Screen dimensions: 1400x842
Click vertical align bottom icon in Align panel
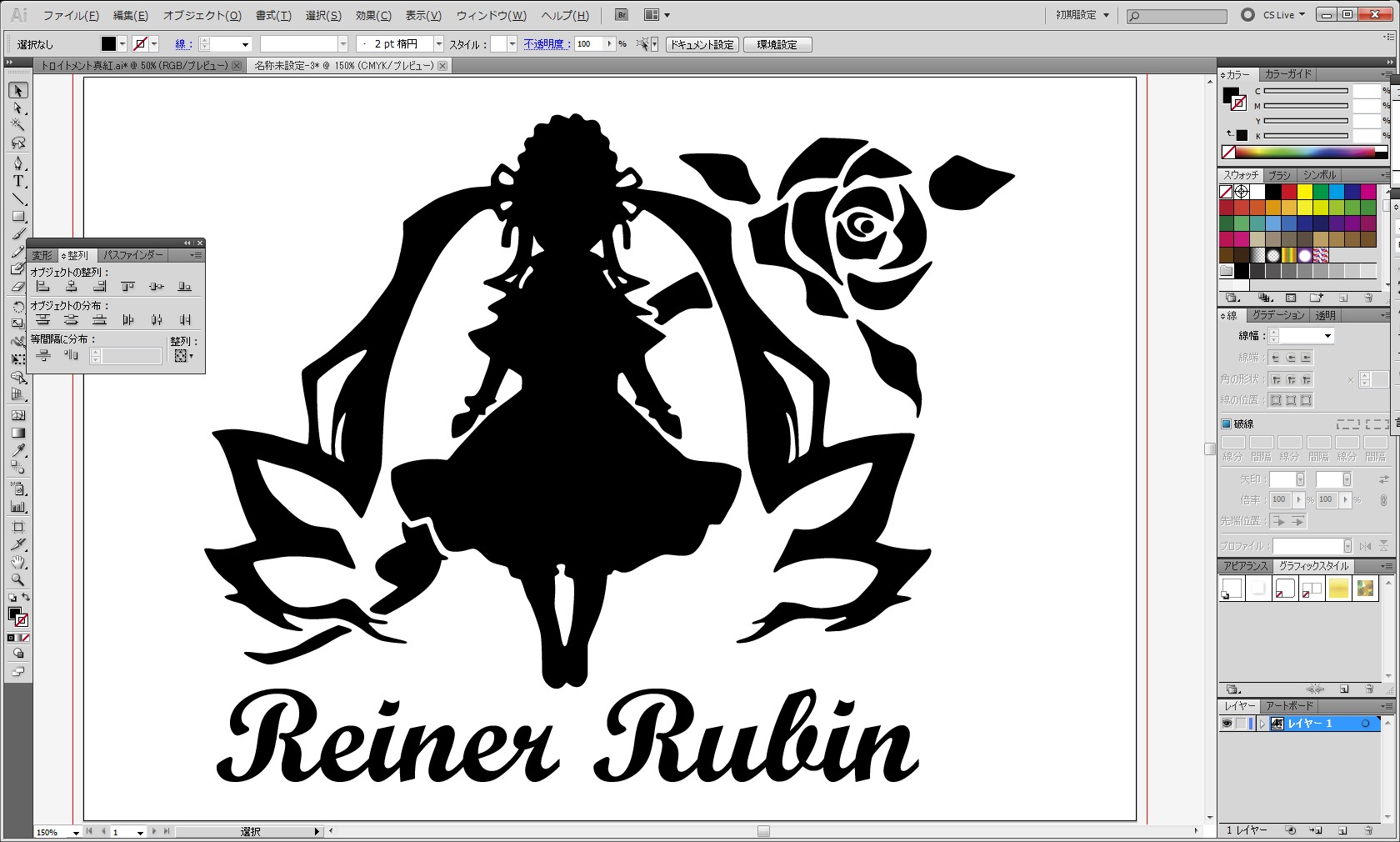185,287
